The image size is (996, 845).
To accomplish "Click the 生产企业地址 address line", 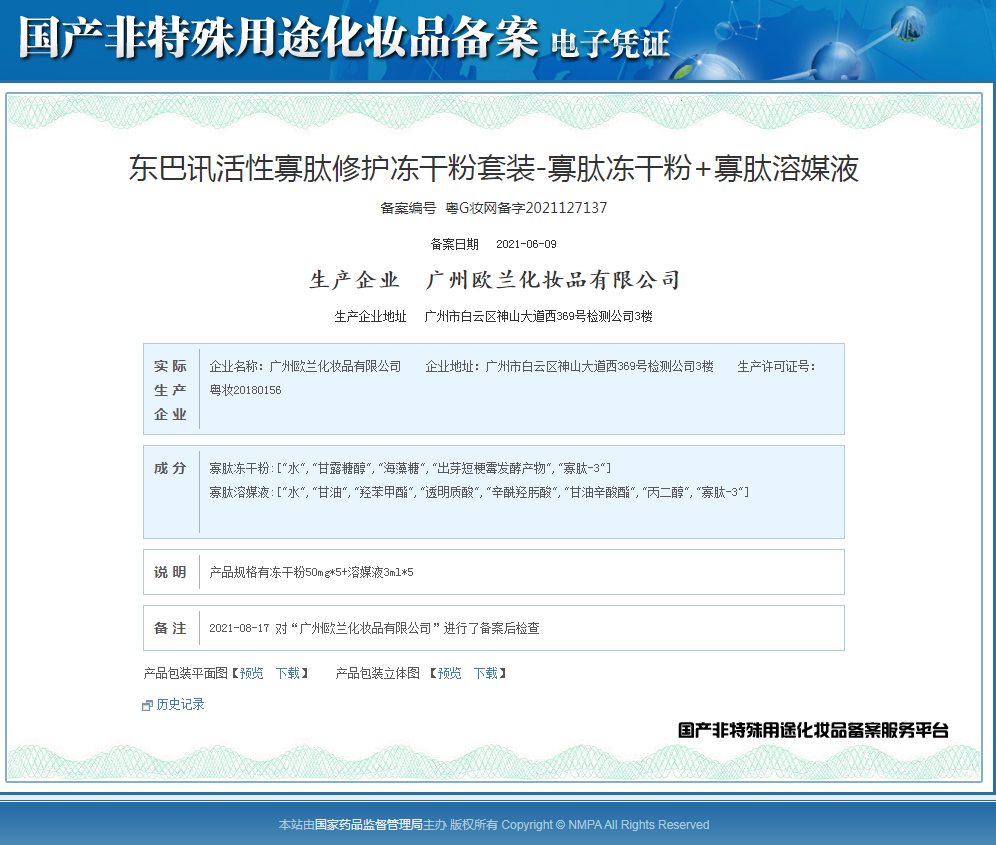I will pyautogui.click(x=494, y=316).
